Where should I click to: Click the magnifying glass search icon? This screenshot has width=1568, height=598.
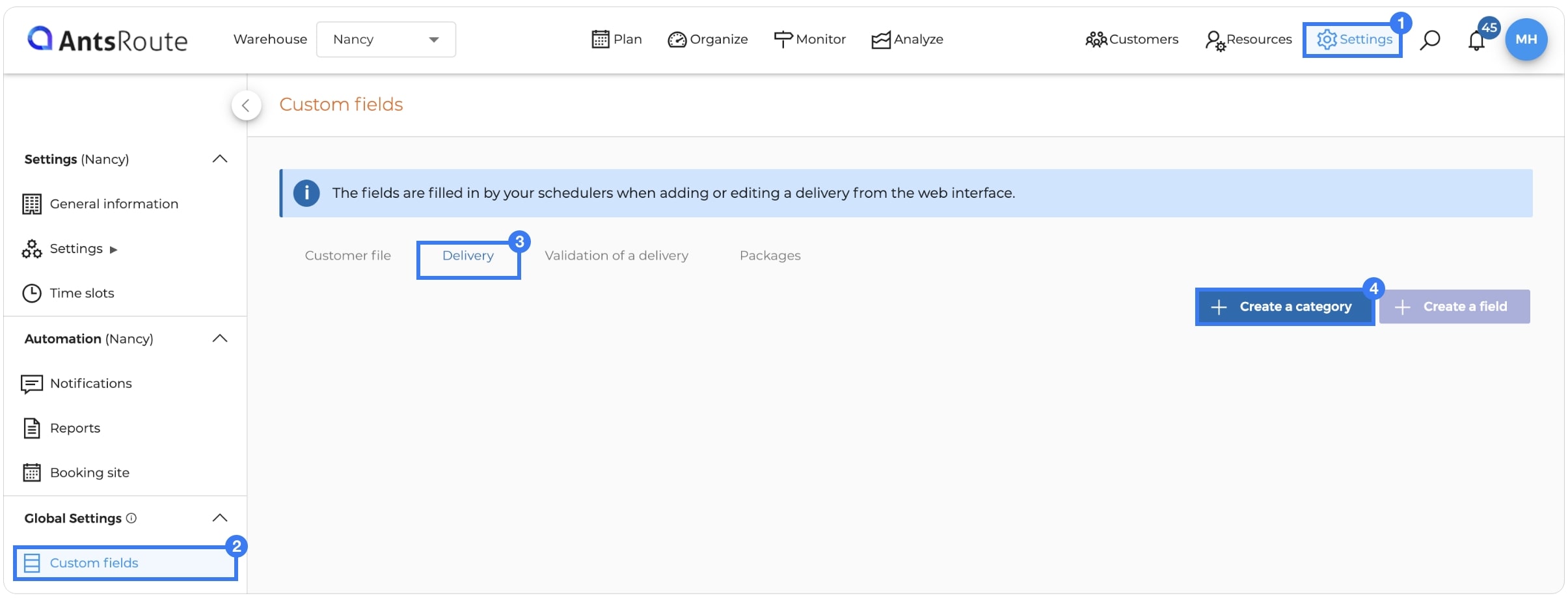[x=1429, y=40]
